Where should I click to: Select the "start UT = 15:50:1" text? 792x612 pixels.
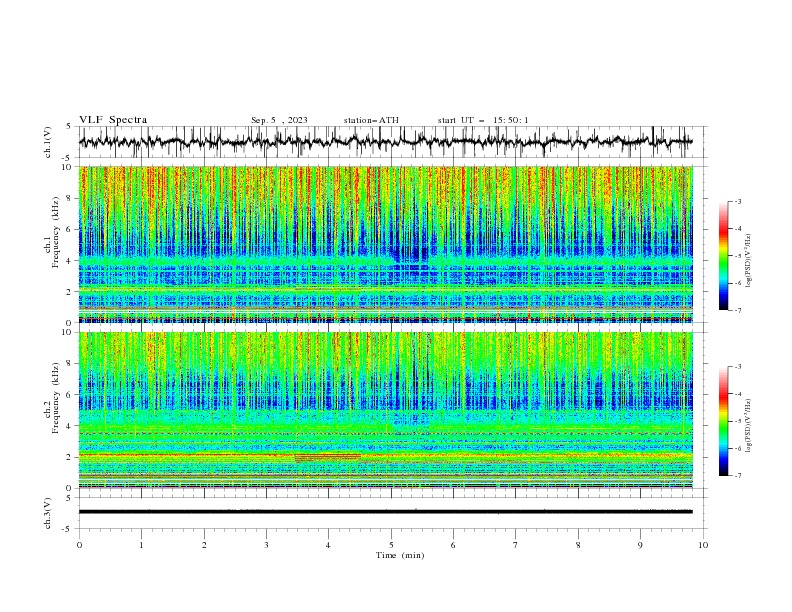pyautogui.click(x=483, y=120)
